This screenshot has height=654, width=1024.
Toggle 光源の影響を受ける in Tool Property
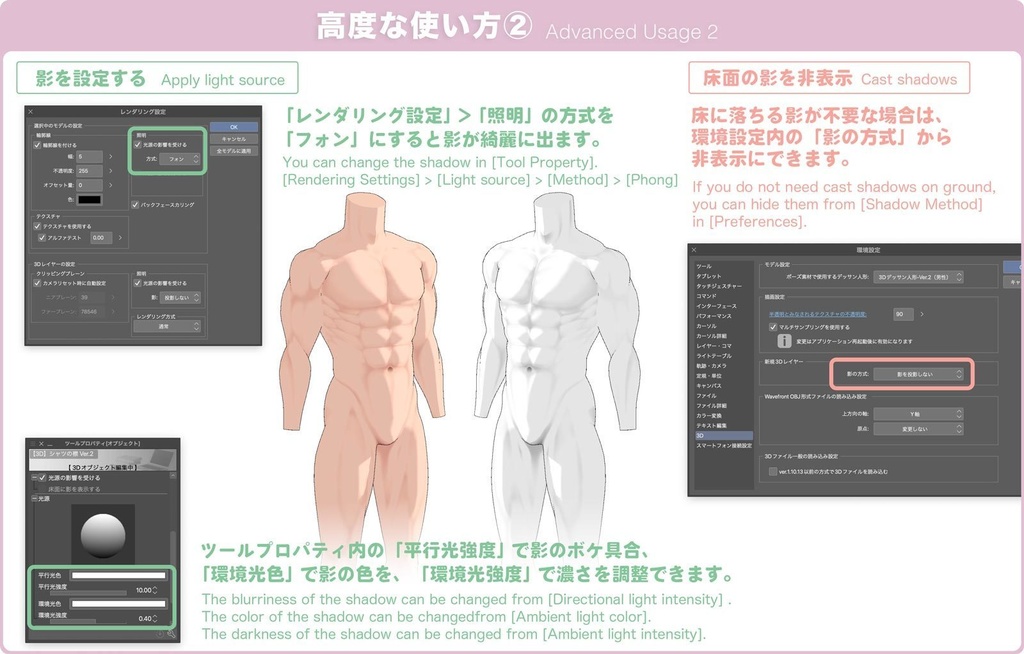pyautogui.click(x=42, y=478)
